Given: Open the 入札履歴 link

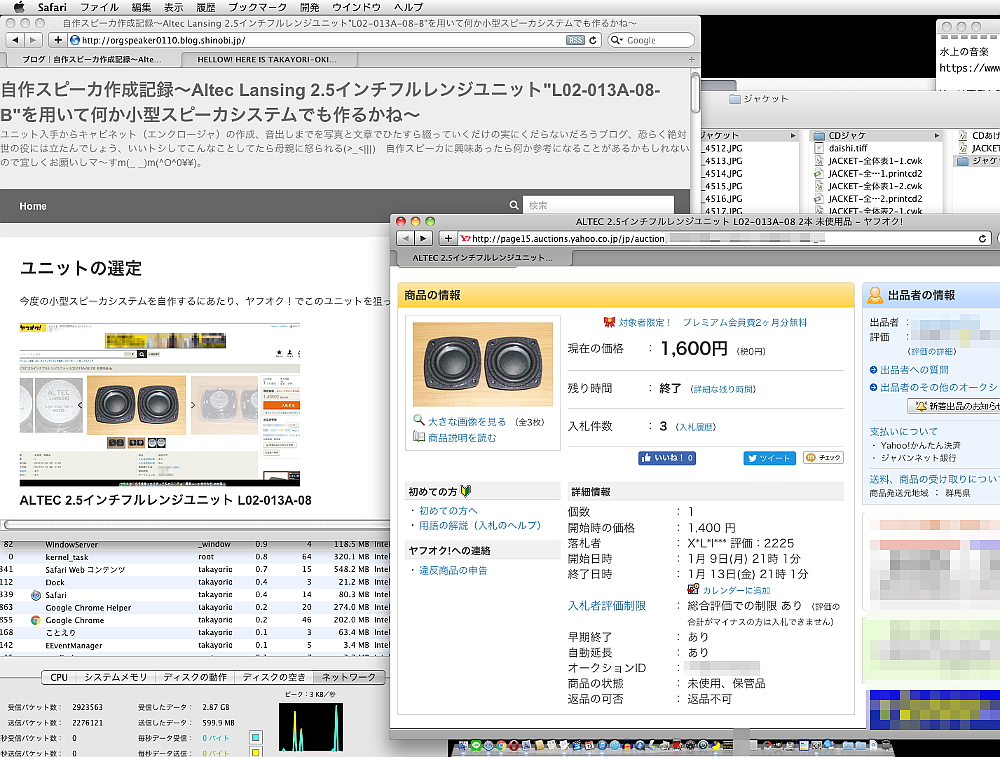Looking at the screenshot, I should point(696,427).
